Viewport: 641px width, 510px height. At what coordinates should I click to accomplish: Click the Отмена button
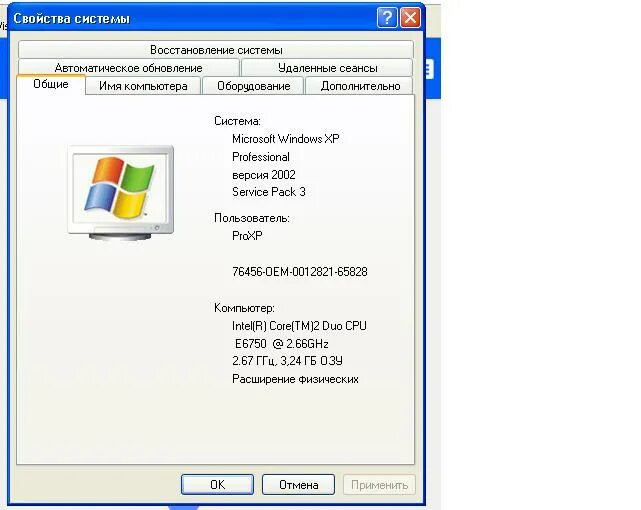(x=298, y=484)
